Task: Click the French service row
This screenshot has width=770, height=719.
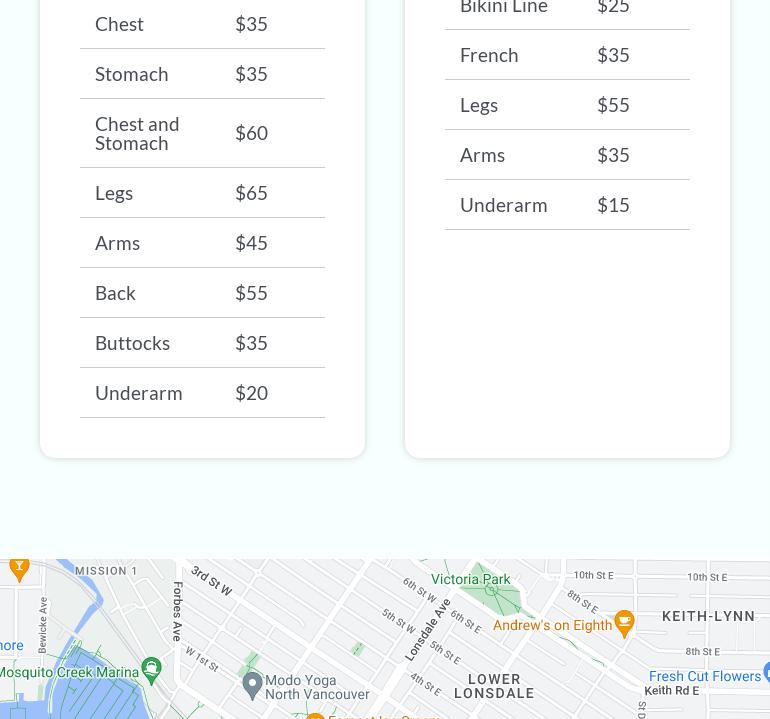Action: tap(567, 55)
